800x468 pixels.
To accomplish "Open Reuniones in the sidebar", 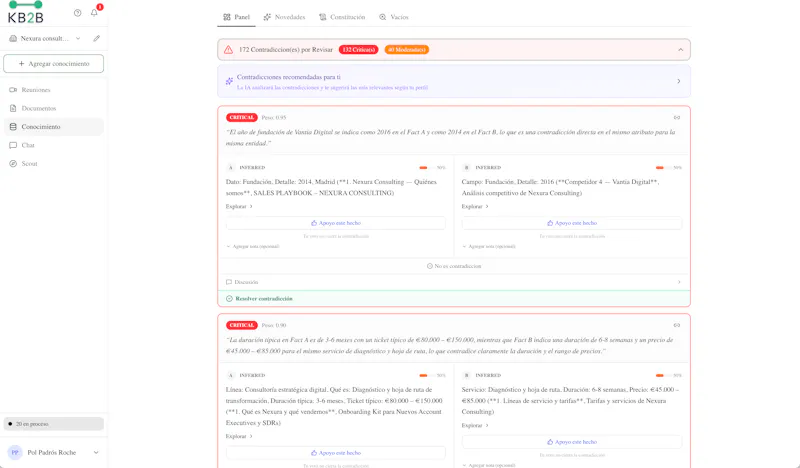I will (54, 90).
